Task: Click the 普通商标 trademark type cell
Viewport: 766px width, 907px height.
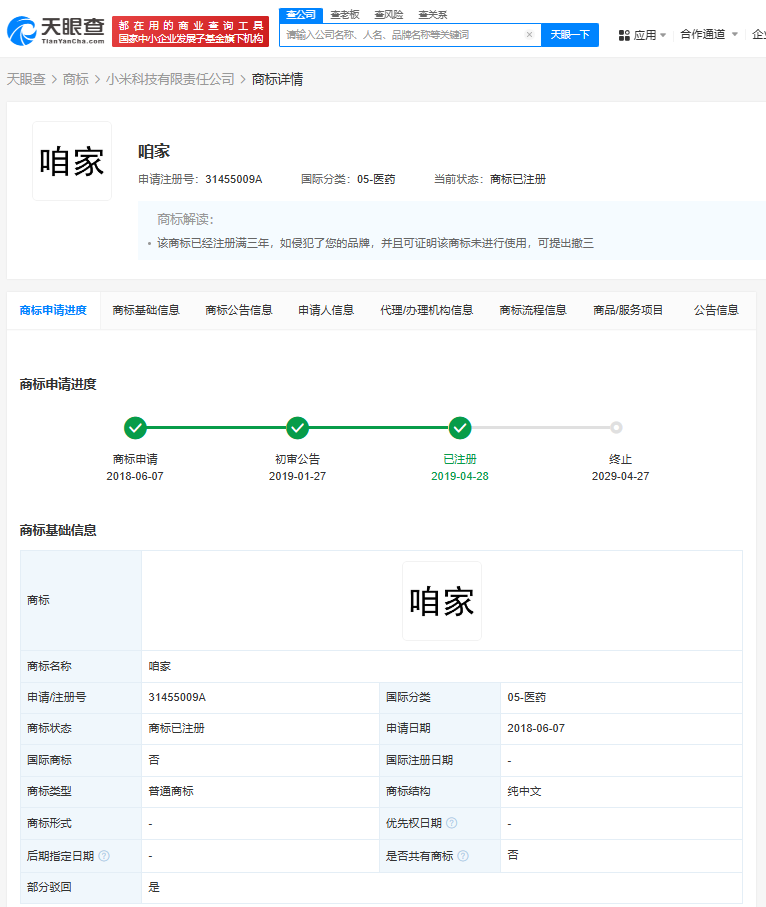Action: pos(260,791)
